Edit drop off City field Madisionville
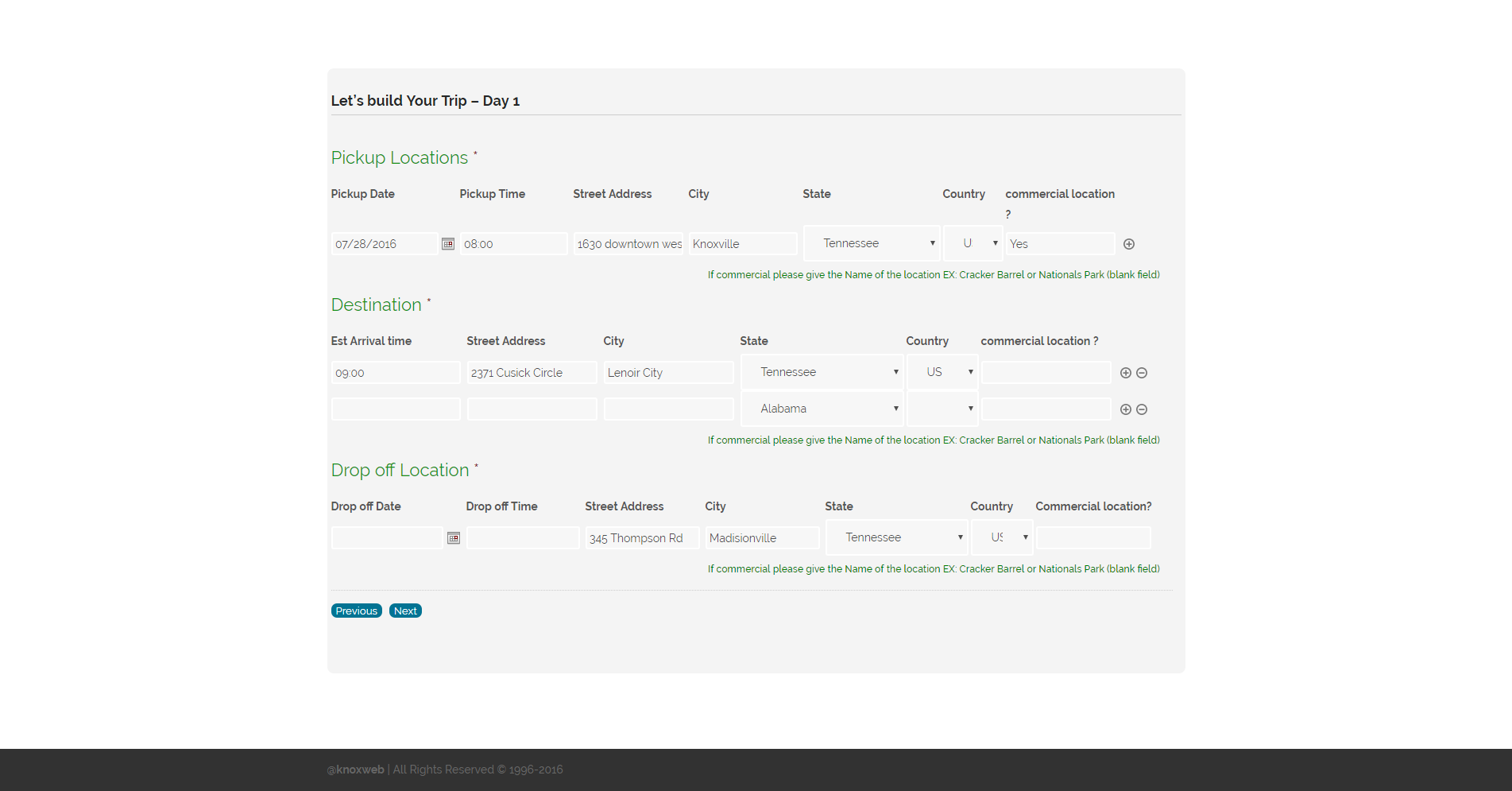 [x=763, y=538]
